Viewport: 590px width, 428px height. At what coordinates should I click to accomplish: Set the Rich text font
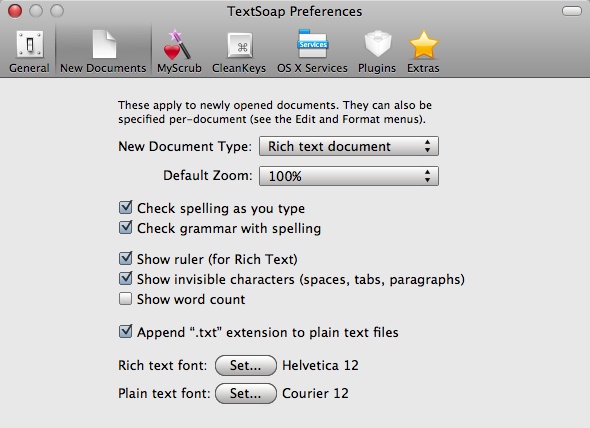click(246, 366)
